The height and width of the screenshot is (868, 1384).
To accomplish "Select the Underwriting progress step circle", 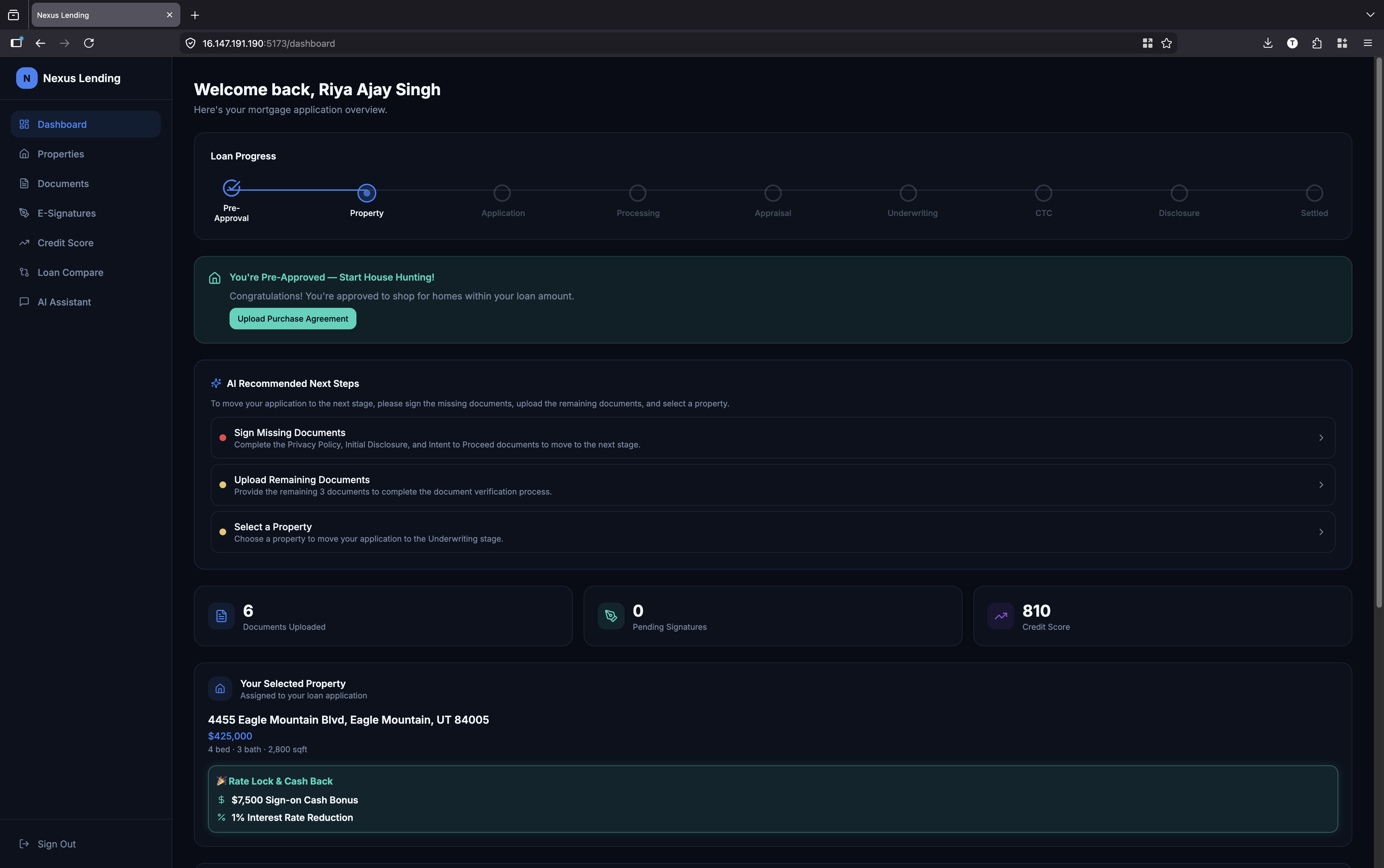I will pyautogui.click(x=908, y=193).
